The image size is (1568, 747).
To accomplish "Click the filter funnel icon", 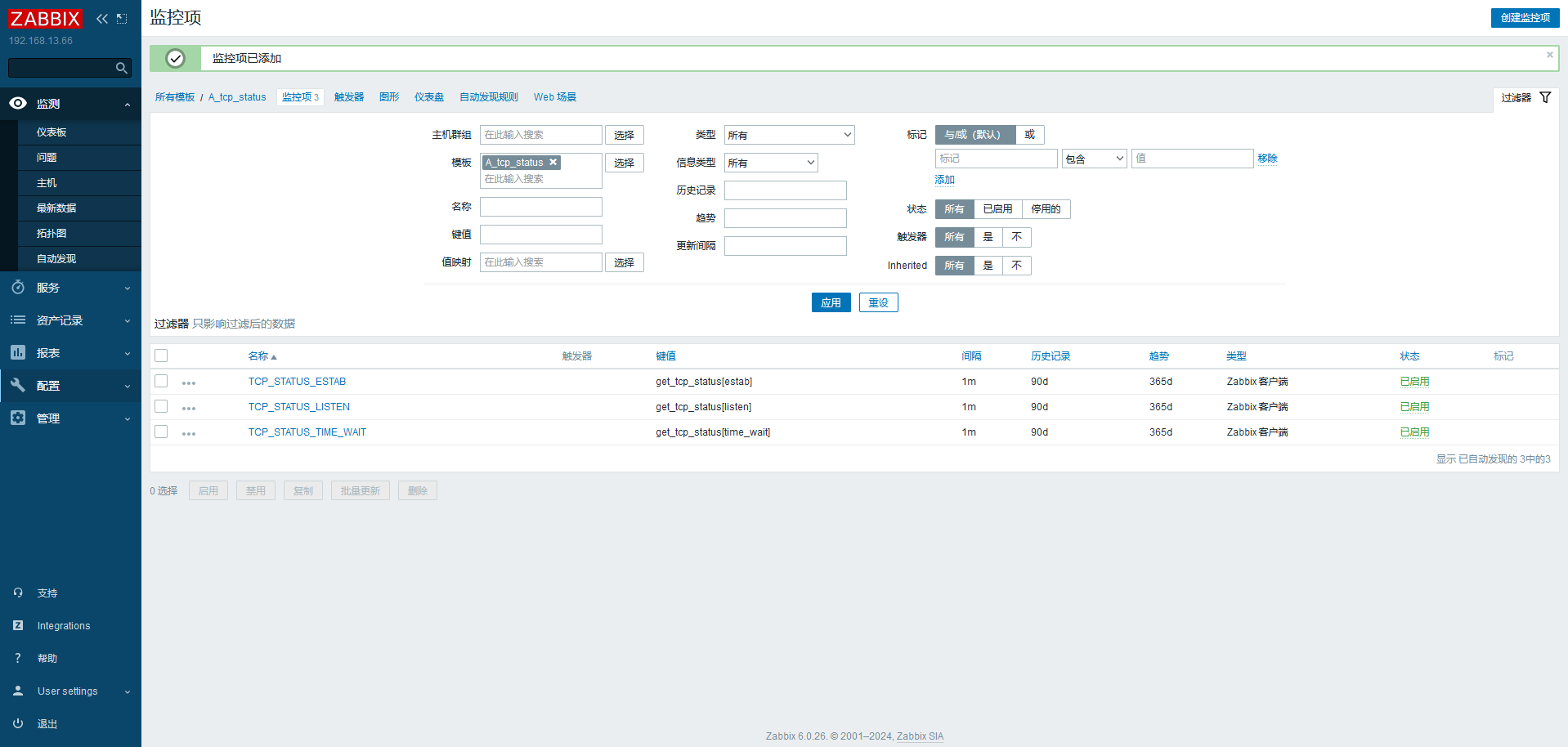I will point(1545,97).
